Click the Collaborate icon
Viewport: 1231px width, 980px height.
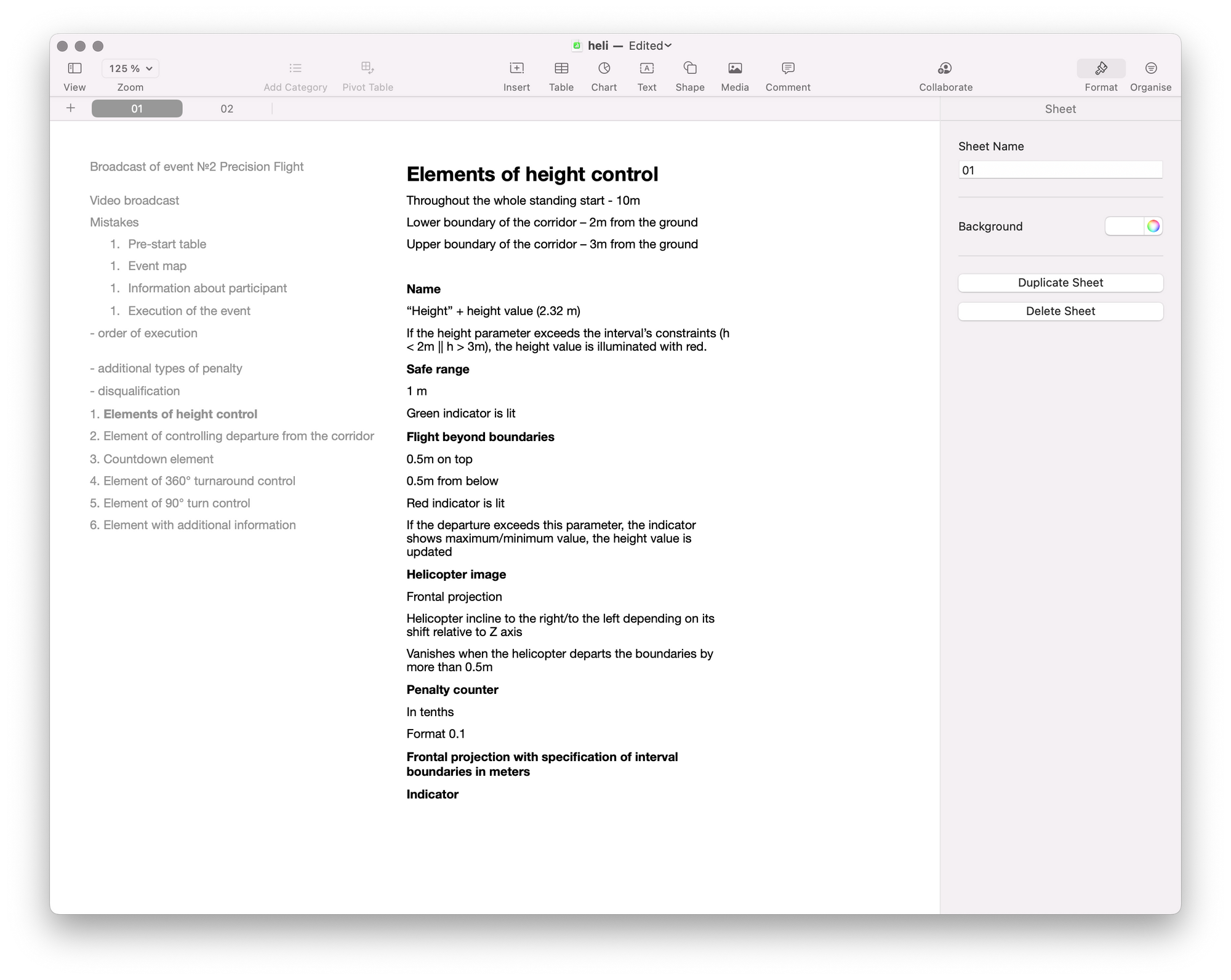click(945, 68)
